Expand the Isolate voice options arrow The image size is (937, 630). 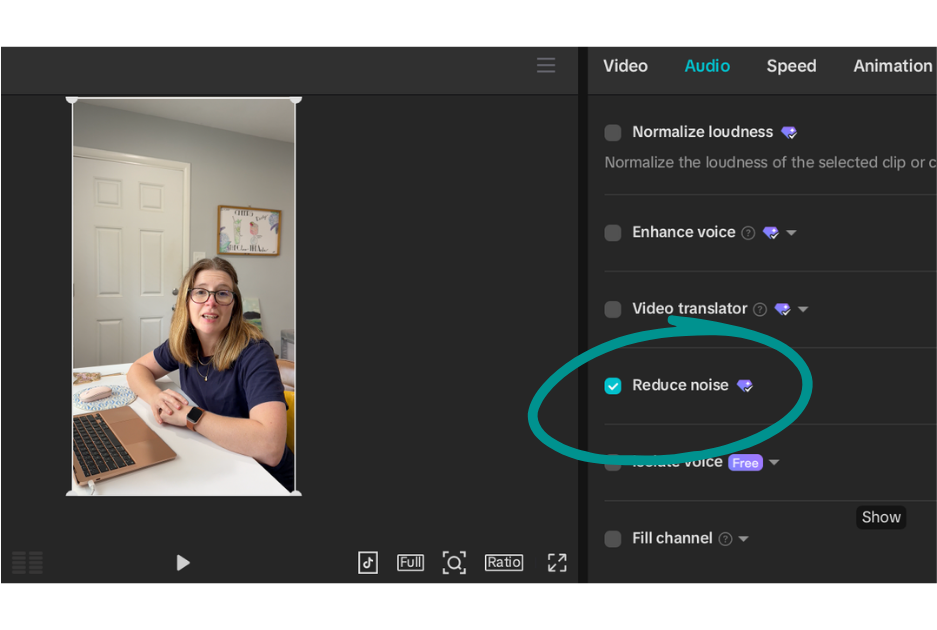point(774,462)
